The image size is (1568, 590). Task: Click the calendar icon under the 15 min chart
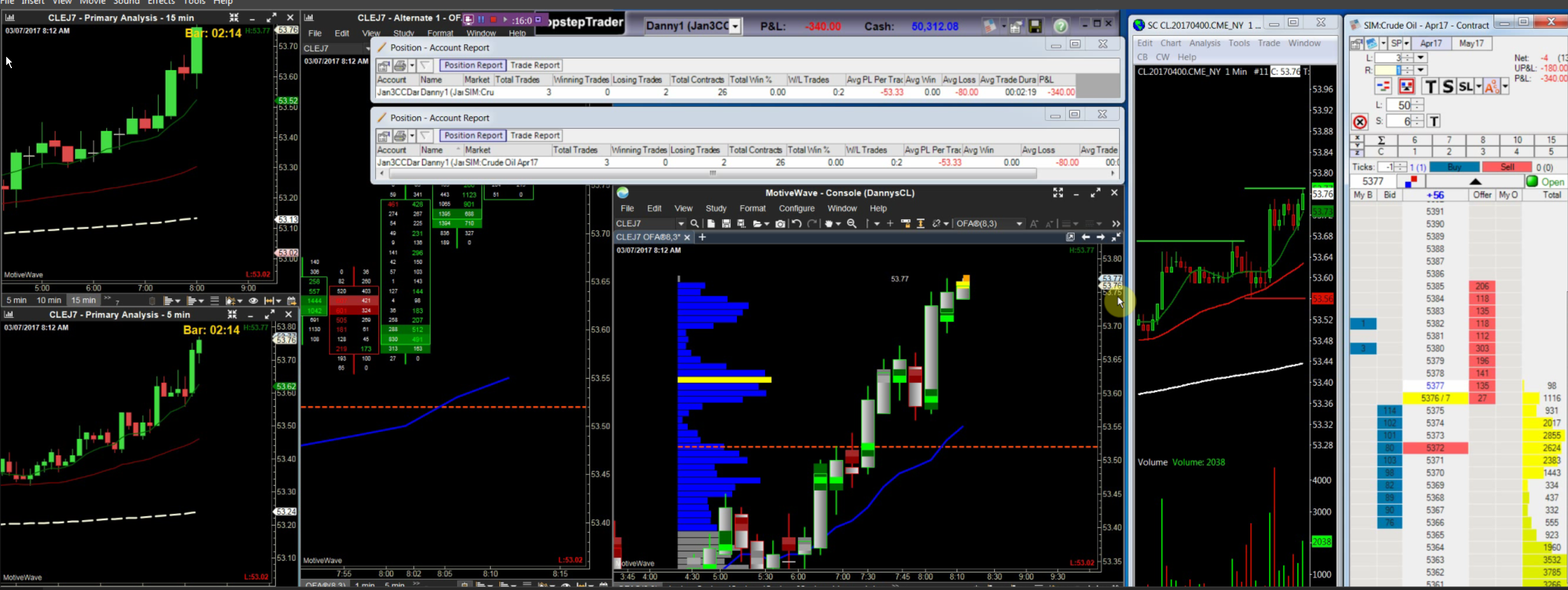291,301
